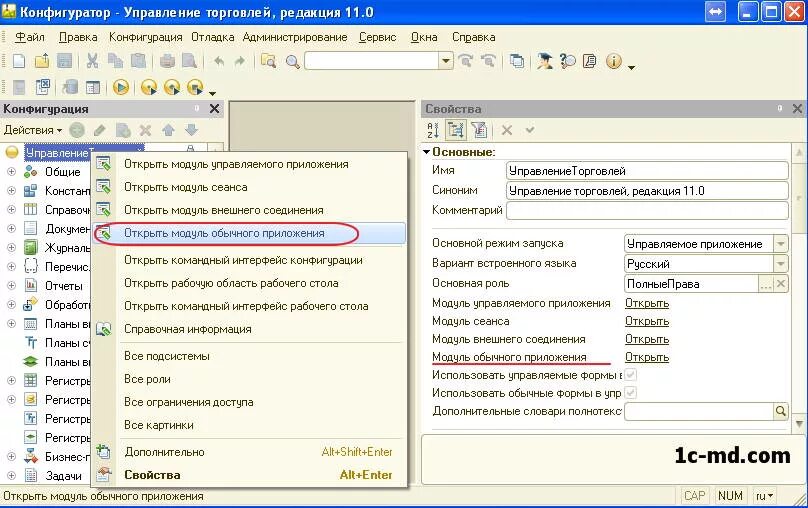Click the Copy toolbar icon
Image resolution: width=808 pixels, height=508 pixels.
coord(115,61)
